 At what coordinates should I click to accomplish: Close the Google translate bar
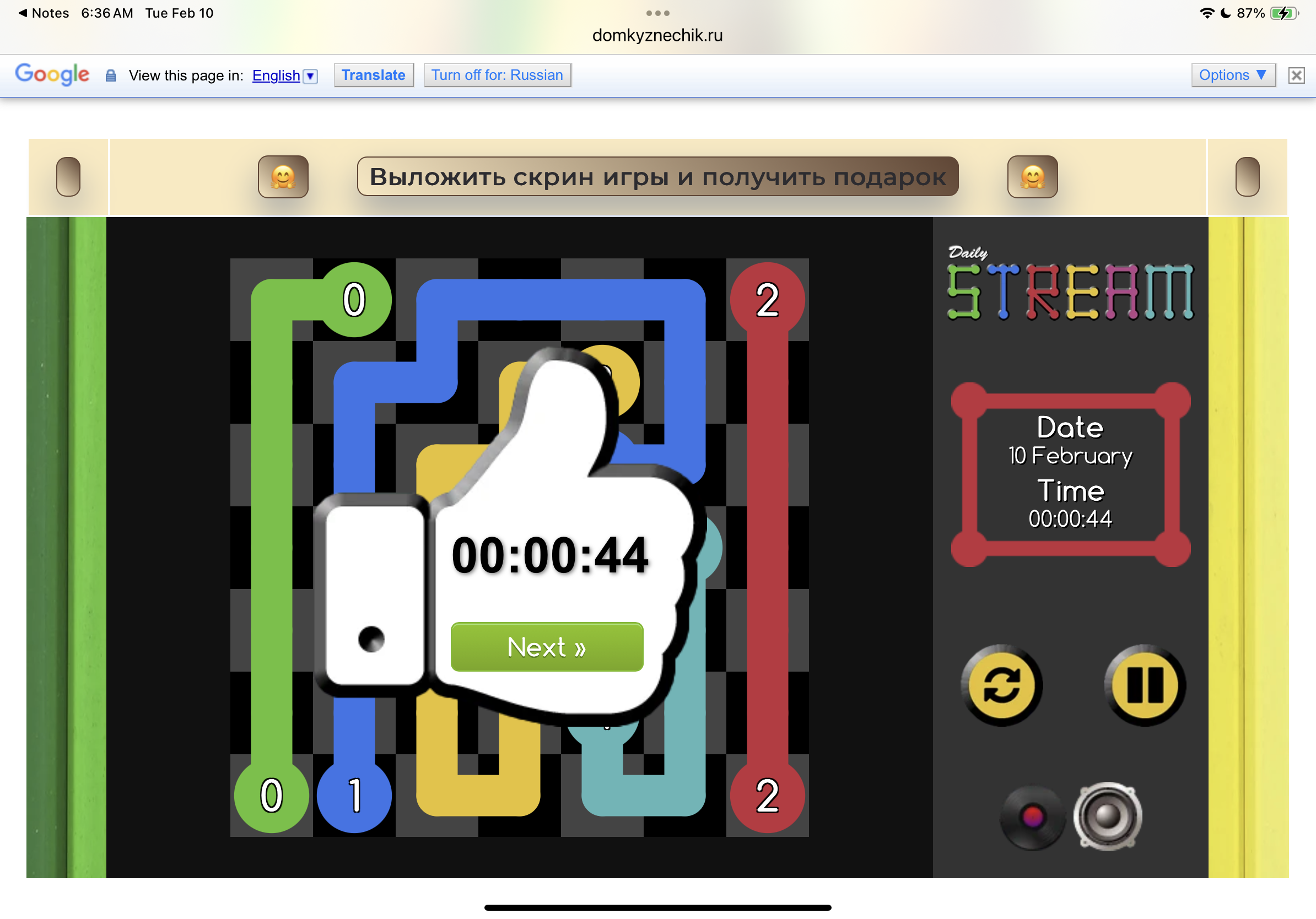click(x=1296, y=75)
